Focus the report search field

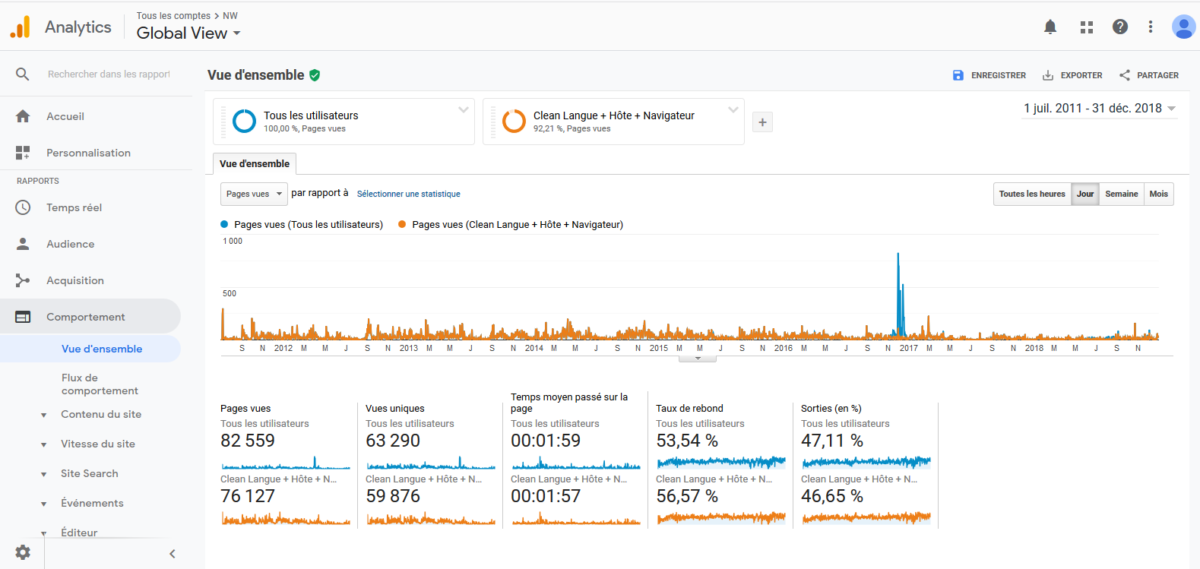108,74
